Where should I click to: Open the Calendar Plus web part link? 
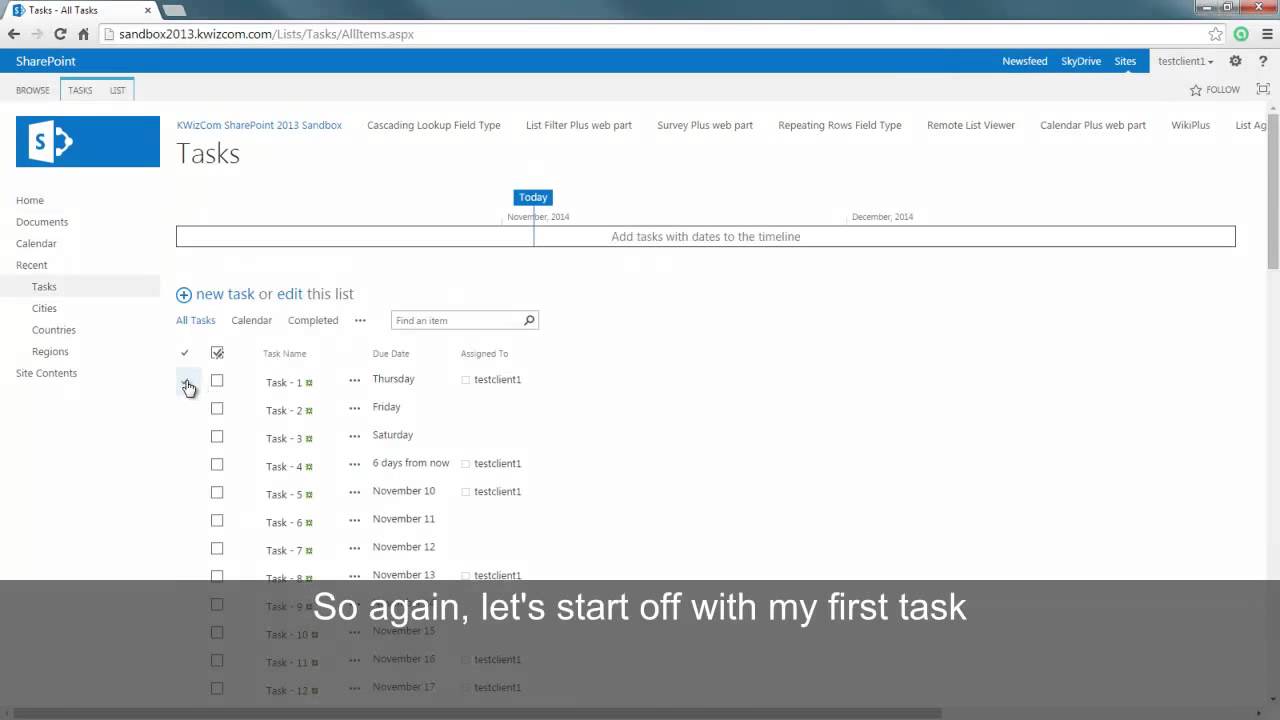coord(1093,125)
